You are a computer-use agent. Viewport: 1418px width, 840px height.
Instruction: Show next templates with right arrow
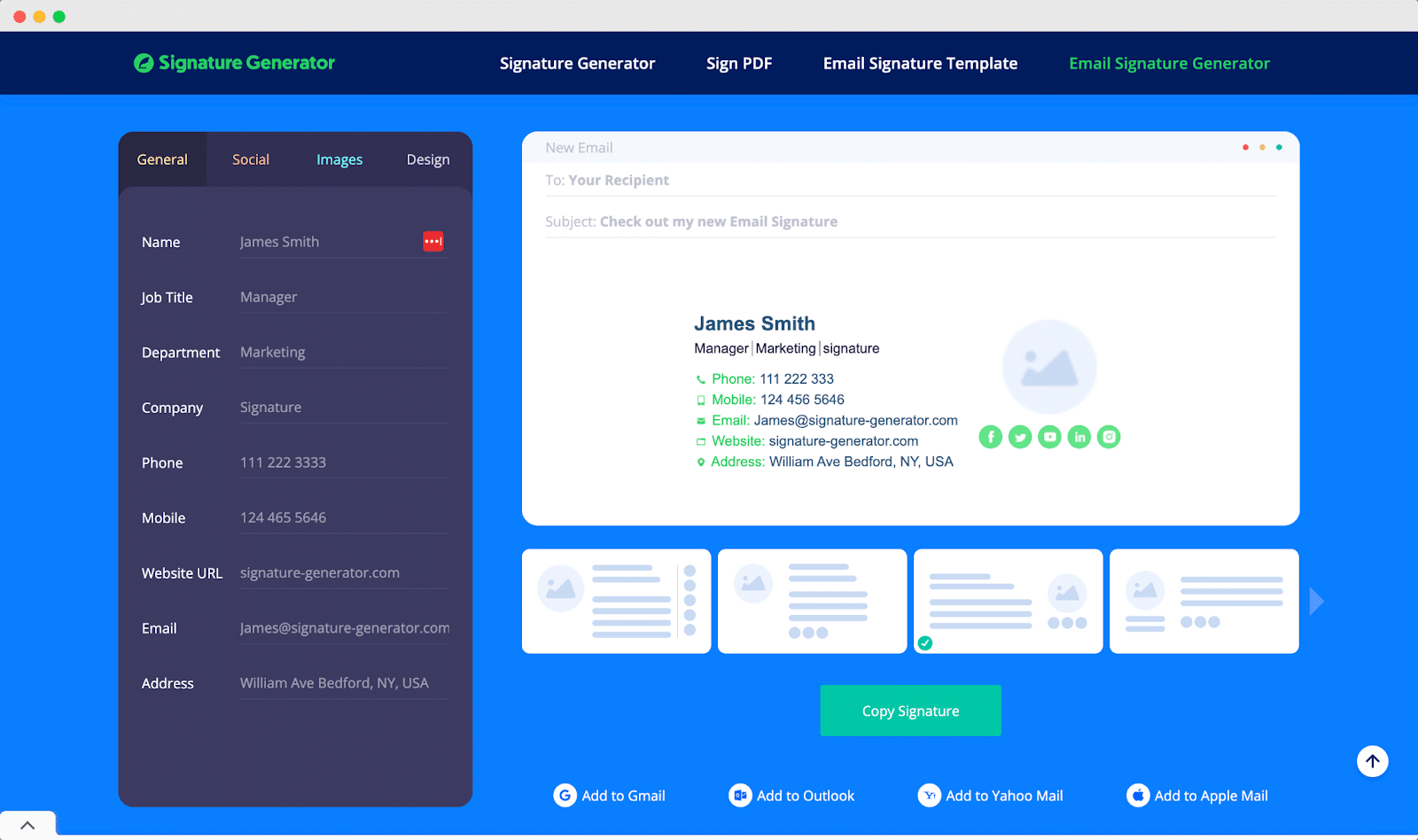click(1316, 602)
